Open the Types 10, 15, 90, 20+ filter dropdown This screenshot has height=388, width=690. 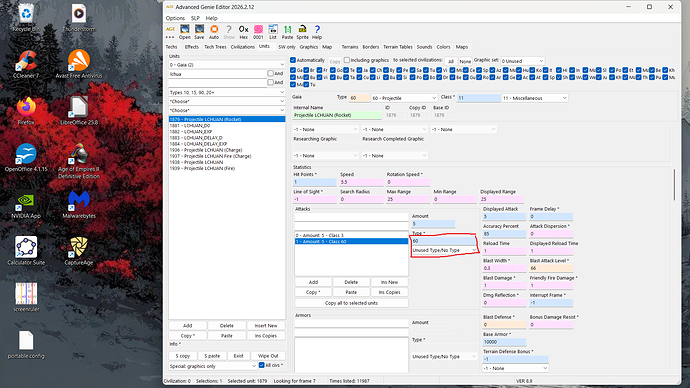pos(227,92)
